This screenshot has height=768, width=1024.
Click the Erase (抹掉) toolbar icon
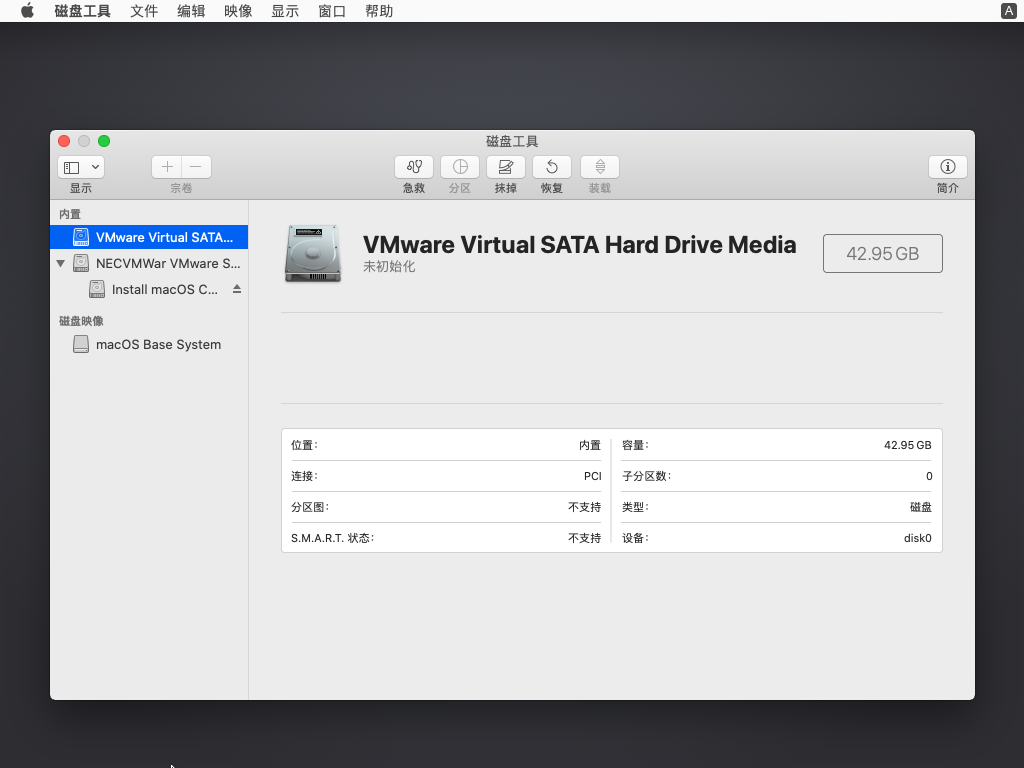point(505,167)
